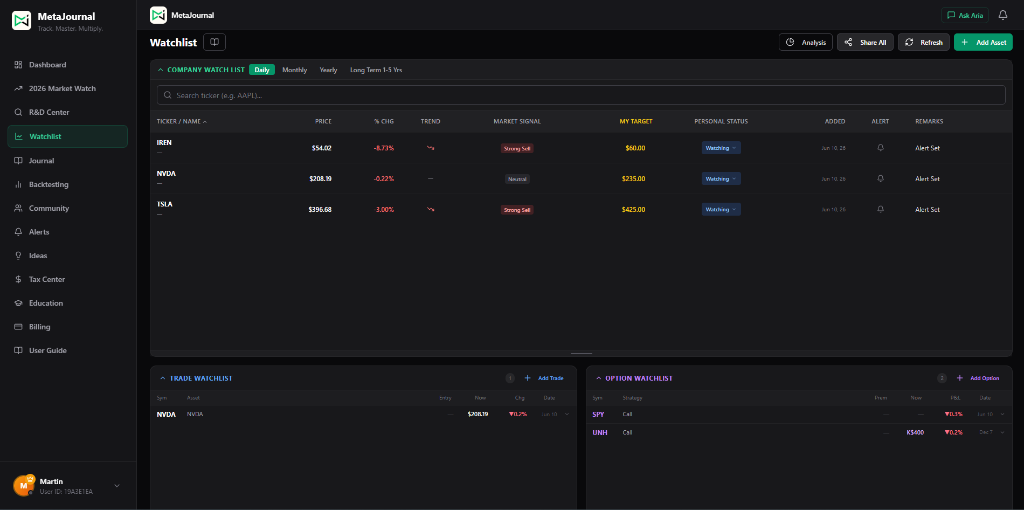
Task: Click the TSLA downtrend icon
Action: [430, 210]
